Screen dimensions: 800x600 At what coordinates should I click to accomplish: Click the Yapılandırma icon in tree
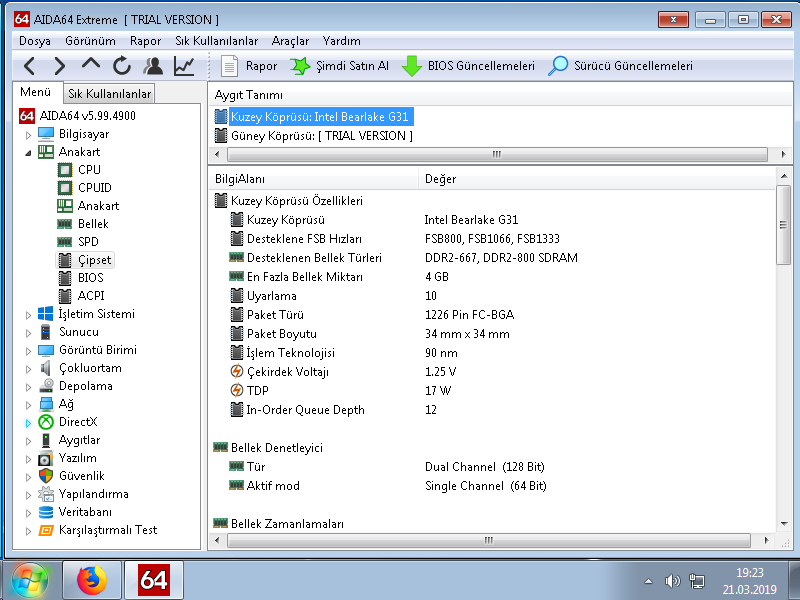tap(46, 494)
